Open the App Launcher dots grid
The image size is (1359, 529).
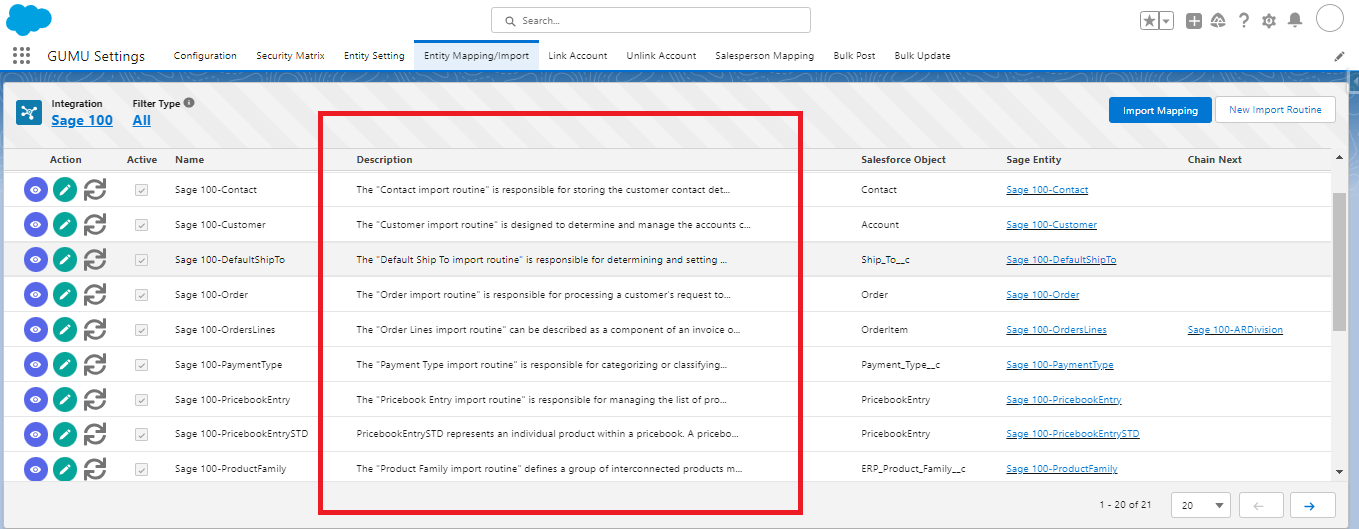[x=22, y=56]
